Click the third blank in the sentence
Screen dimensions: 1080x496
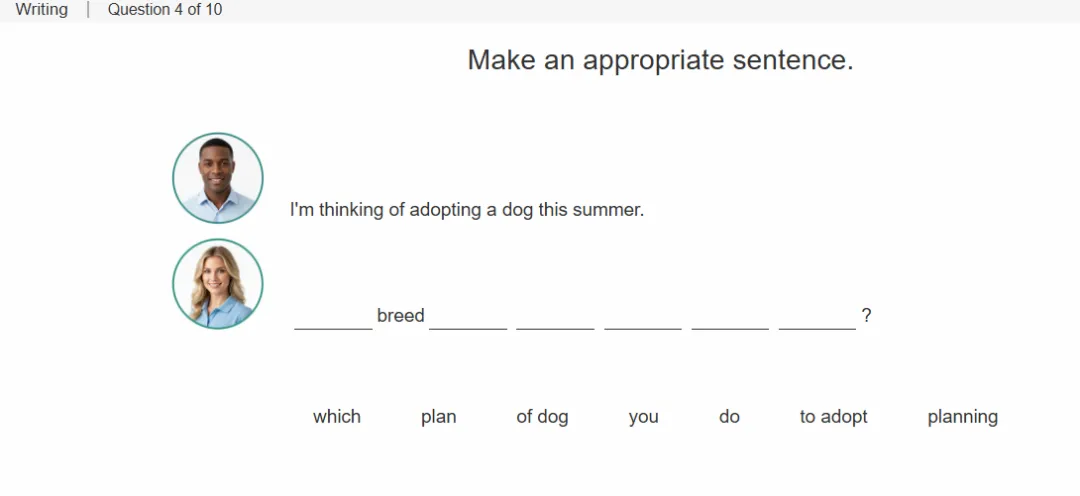(x=555, y=318)
